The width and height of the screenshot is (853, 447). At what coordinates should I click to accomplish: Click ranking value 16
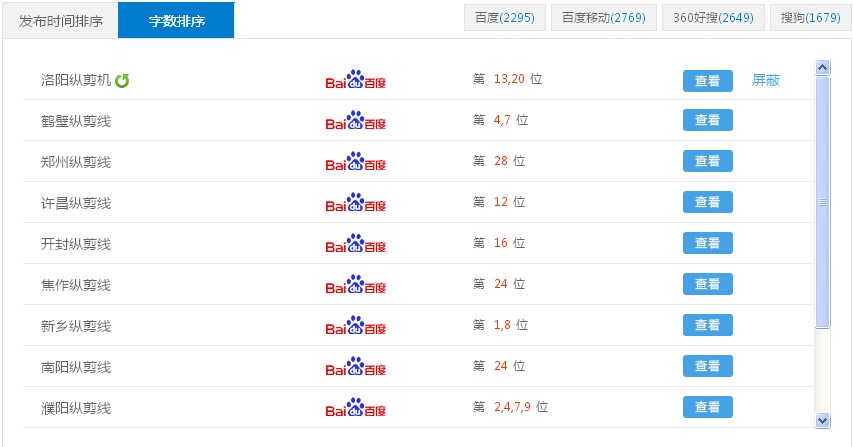[501, 243]
